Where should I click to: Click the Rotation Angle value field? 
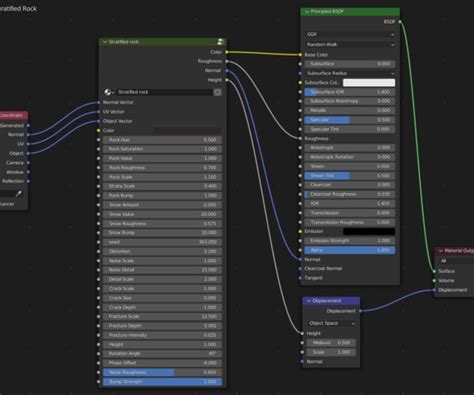pyautogui.click(x=162, y=354)
